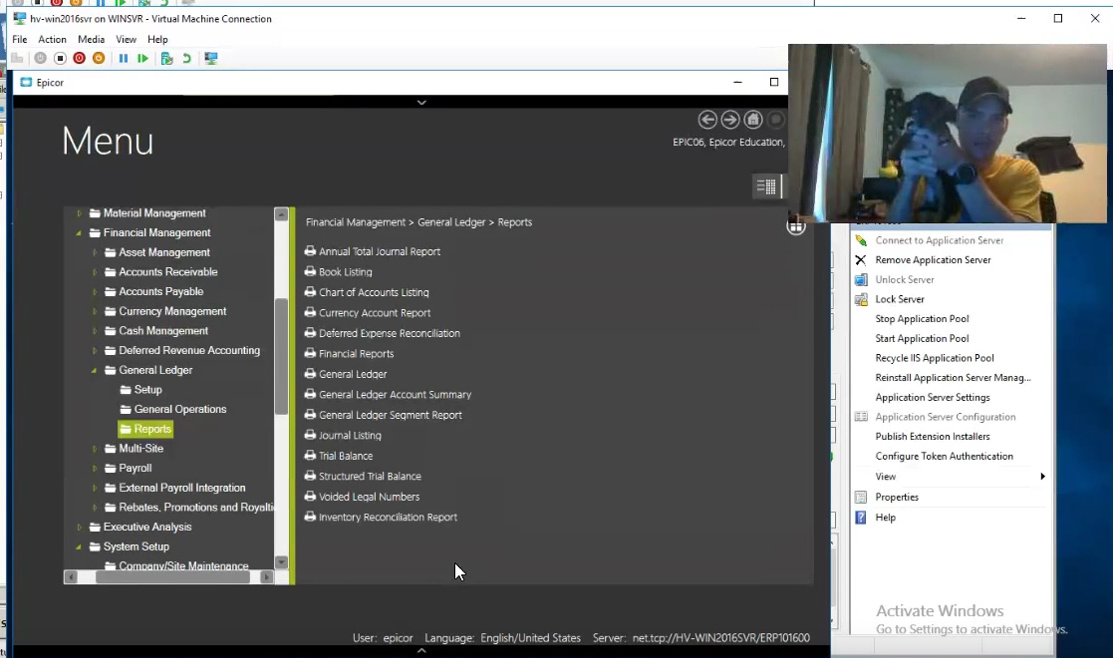Viewport: 1113px width, 658px height.
Task: Click the tree's horizontal scrollbar thumb
Action: (172, 577)
